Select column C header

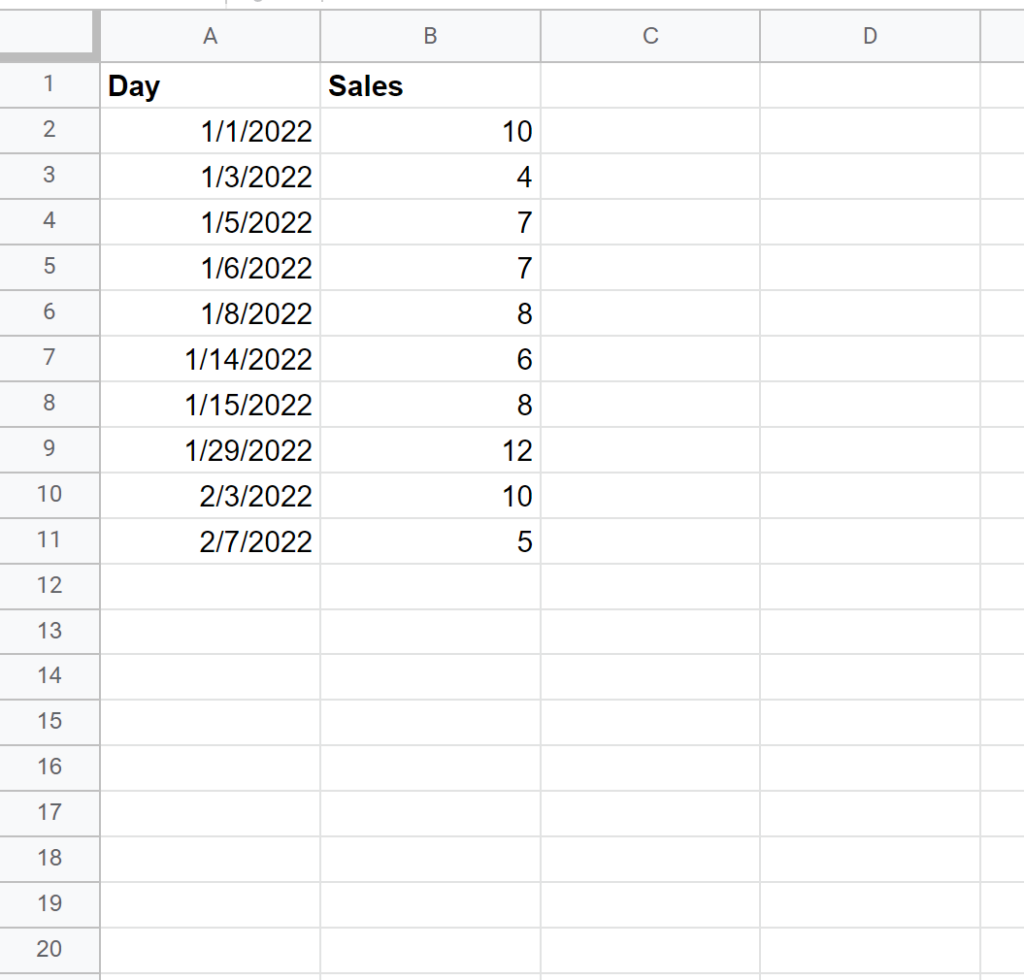[x=650, y=36]
